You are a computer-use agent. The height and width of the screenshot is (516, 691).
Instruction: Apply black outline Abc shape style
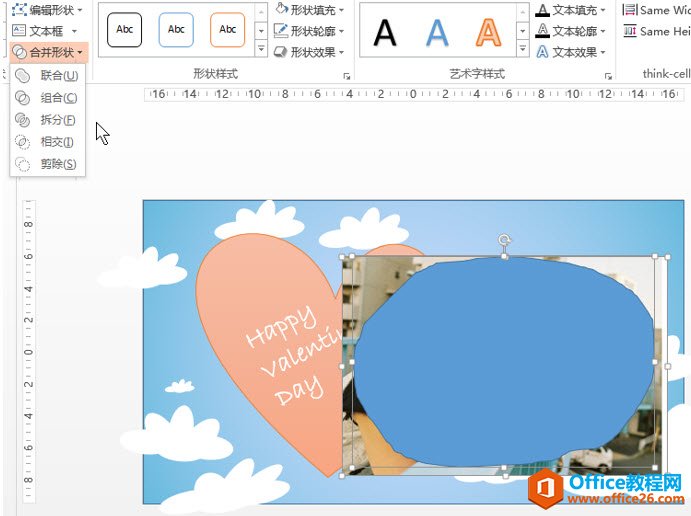[125, 30]
